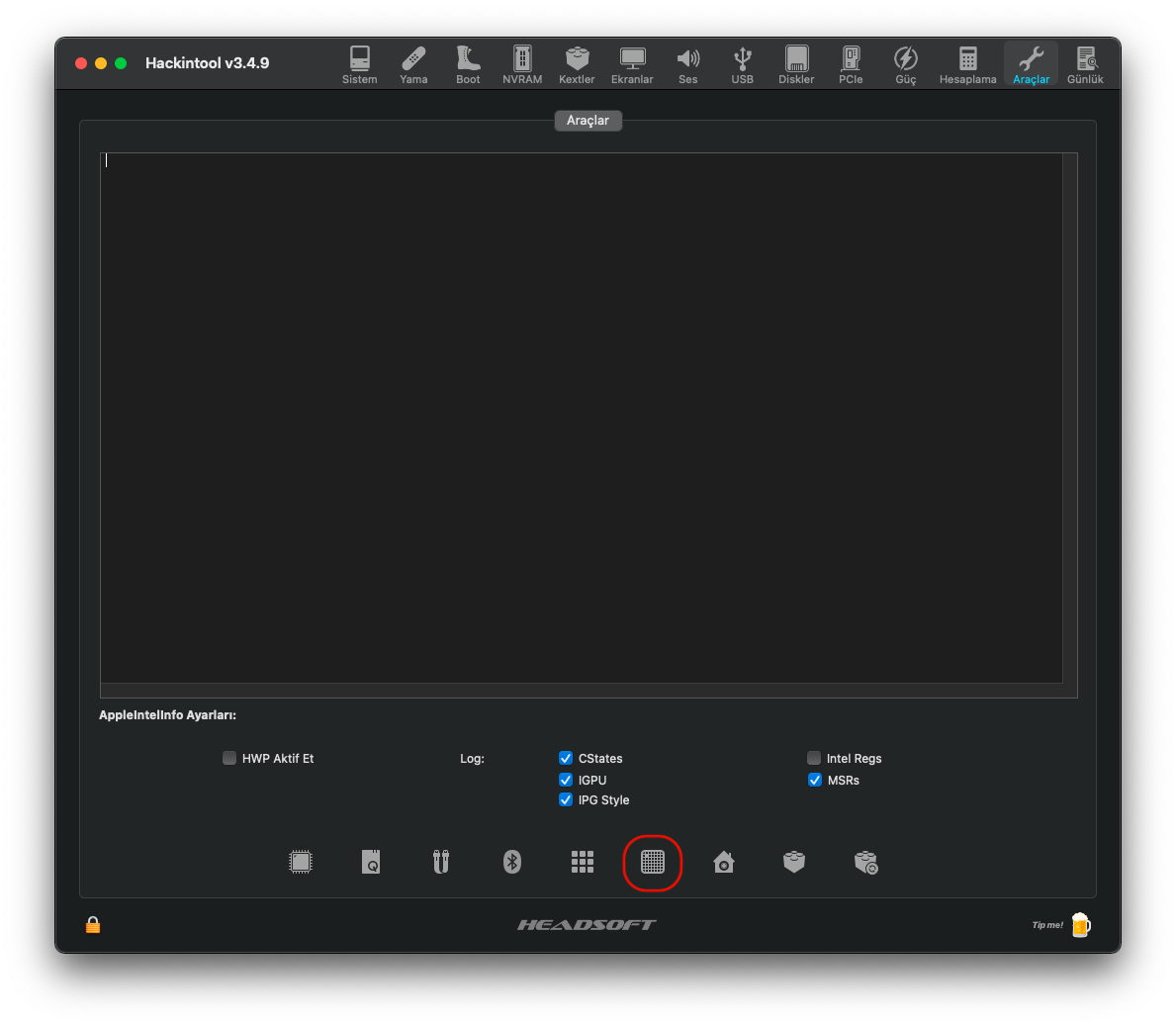This screenshot has height=1026, width=1176.
Task: Click the Tip me beer button
Action: tap(1080, 925)
